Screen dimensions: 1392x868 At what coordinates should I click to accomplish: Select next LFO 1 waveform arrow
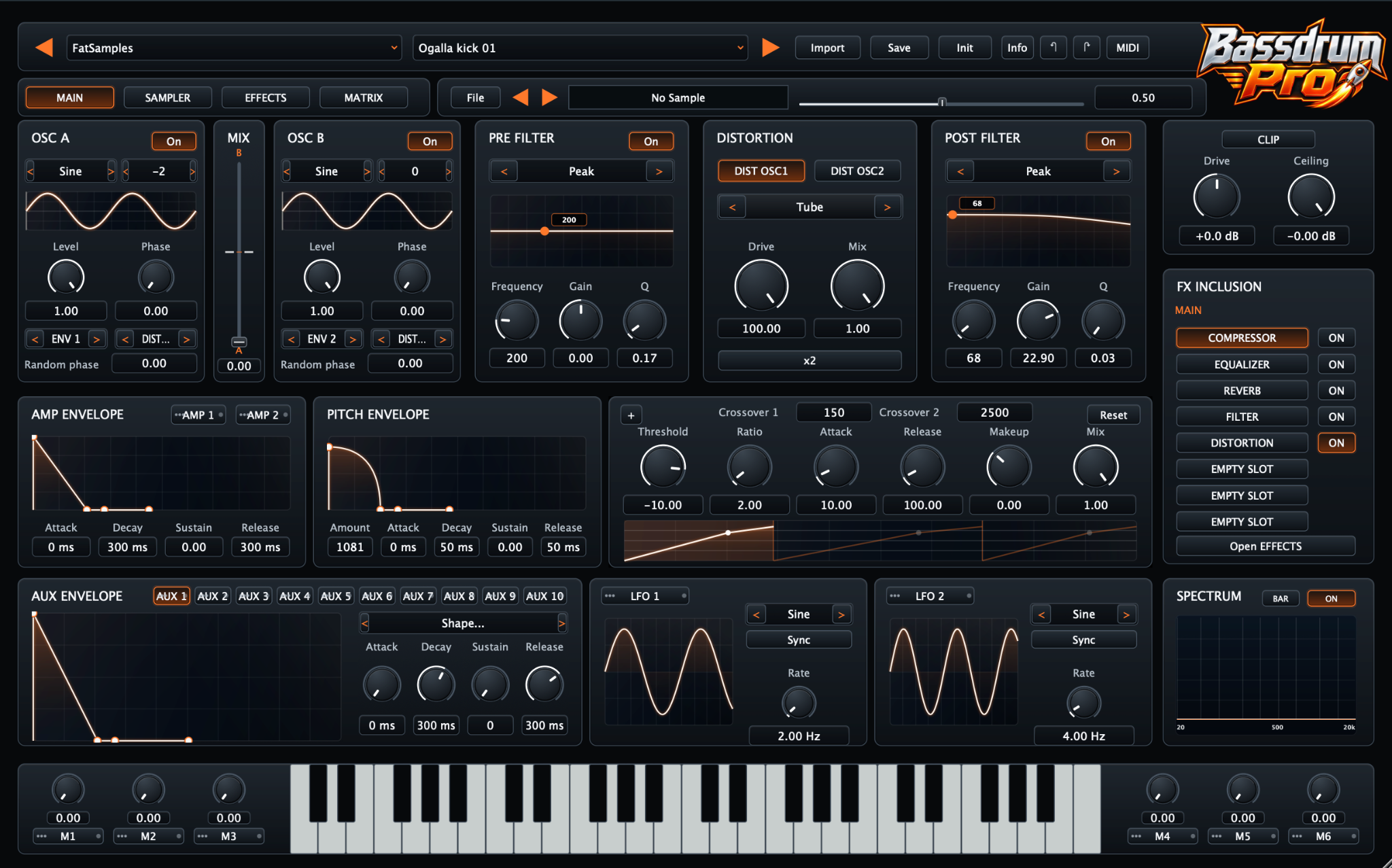[x=841, y=614]
